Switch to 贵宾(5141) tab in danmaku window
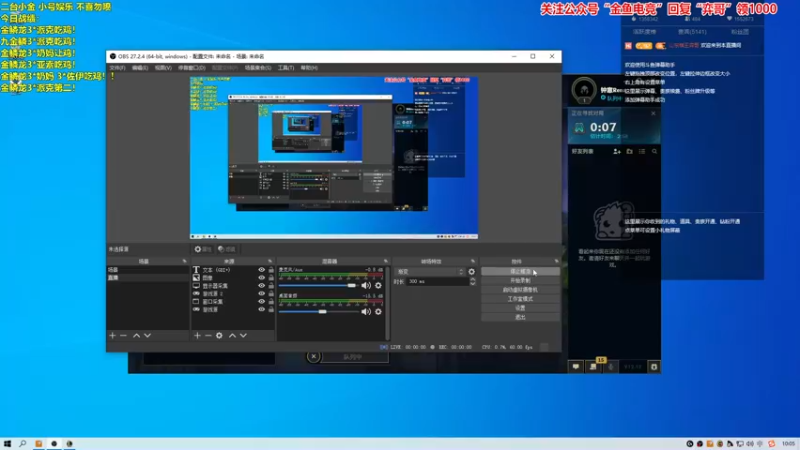 pyautogui.click(x=692, y=32)
